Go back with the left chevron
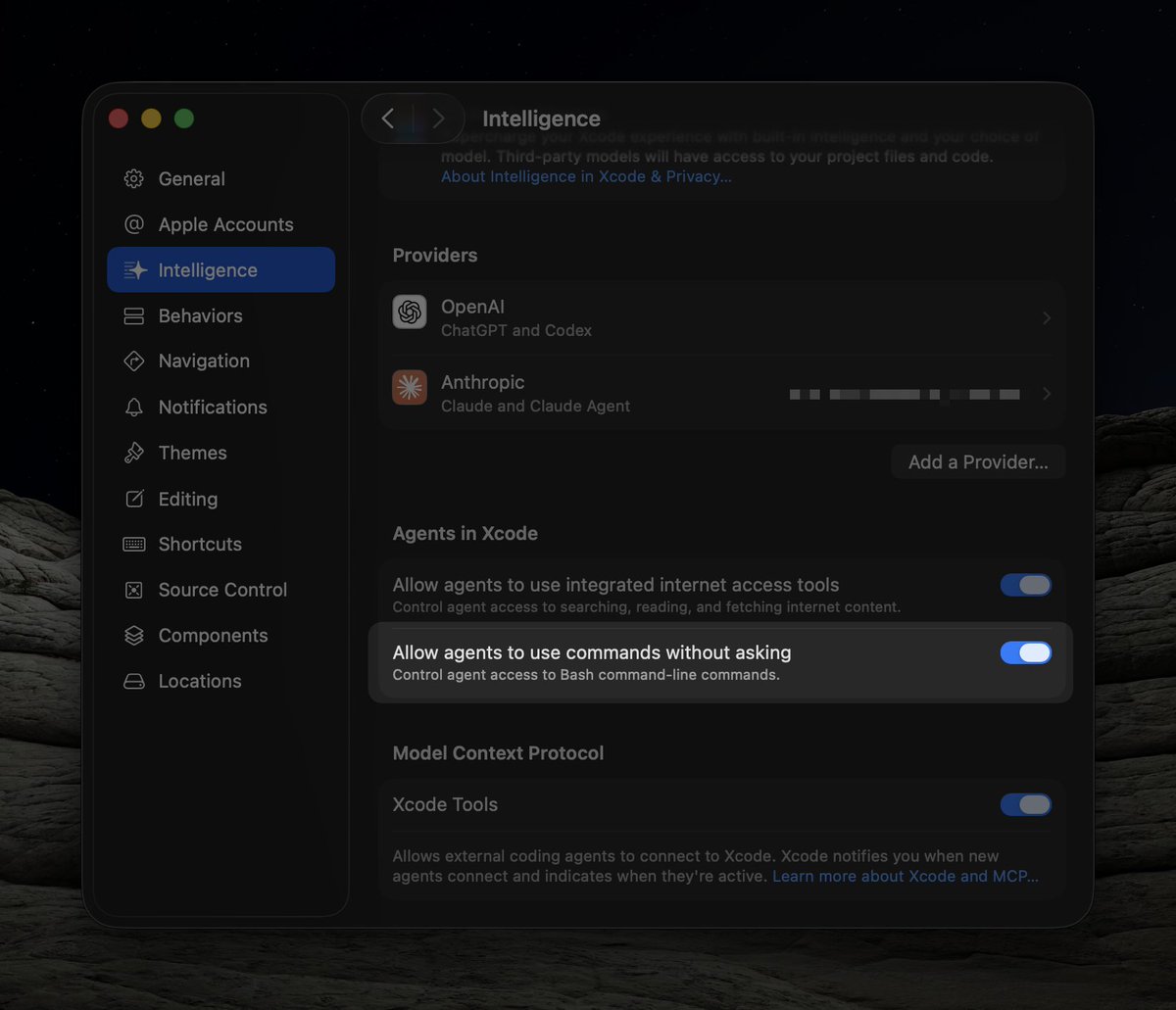The width and height of the screenshot is (1176, 1010). (388, 119)
